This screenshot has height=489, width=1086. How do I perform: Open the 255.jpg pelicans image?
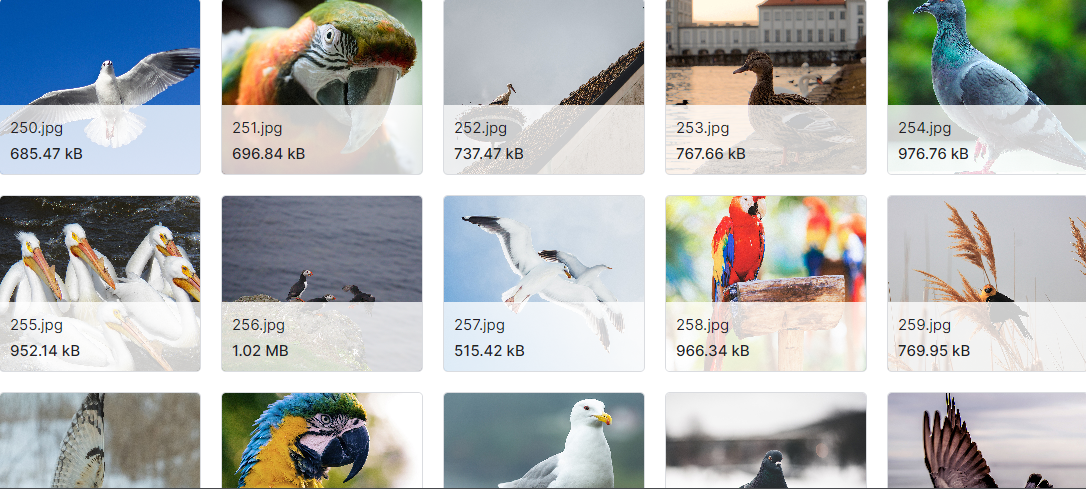point(100,283)
